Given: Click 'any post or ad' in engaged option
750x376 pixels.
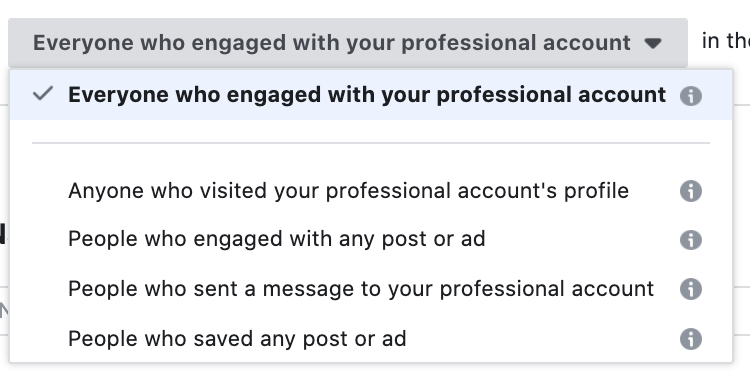Looking at the screenshot, I should pos(412,240).
